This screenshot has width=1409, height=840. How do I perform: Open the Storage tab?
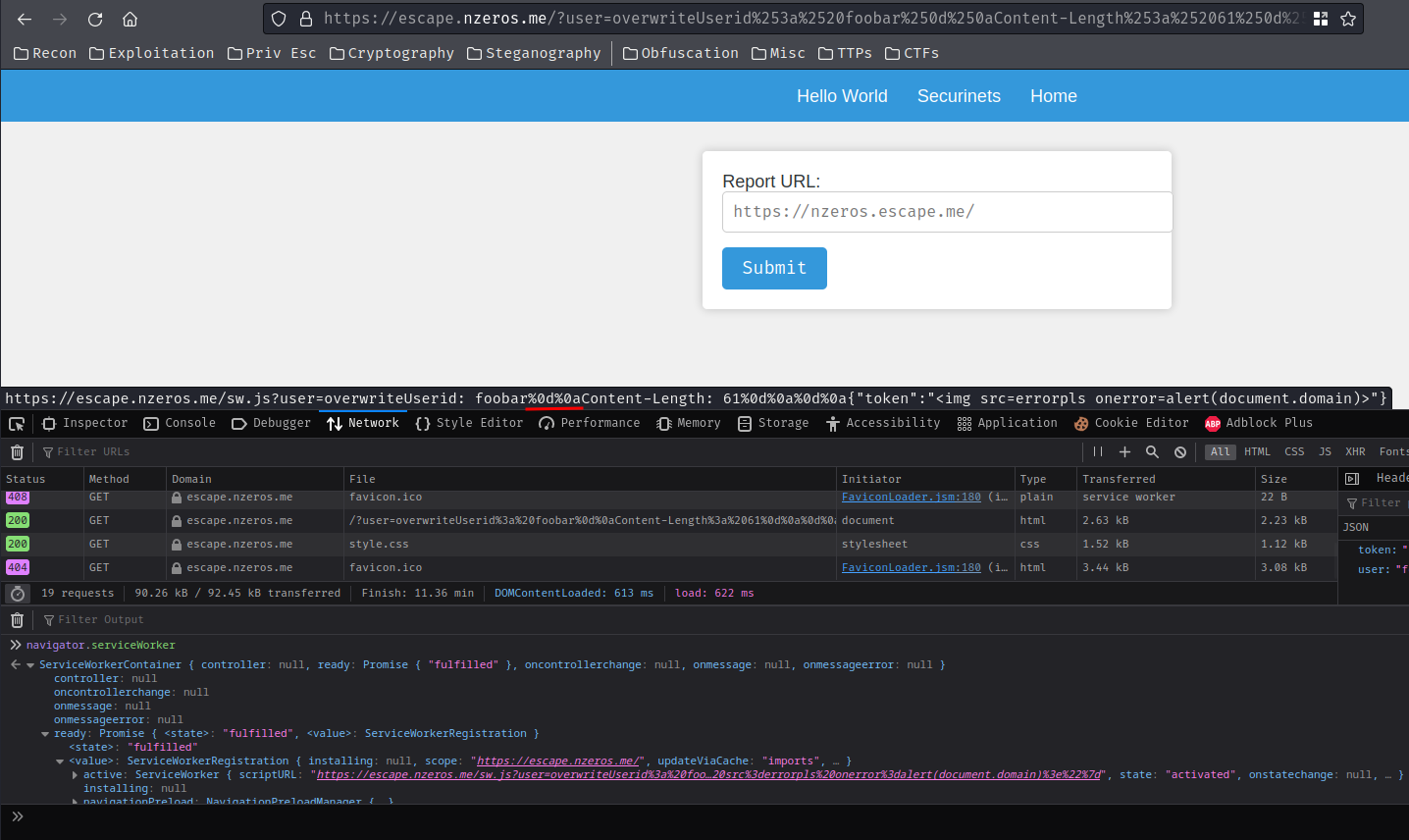point(773,424)
